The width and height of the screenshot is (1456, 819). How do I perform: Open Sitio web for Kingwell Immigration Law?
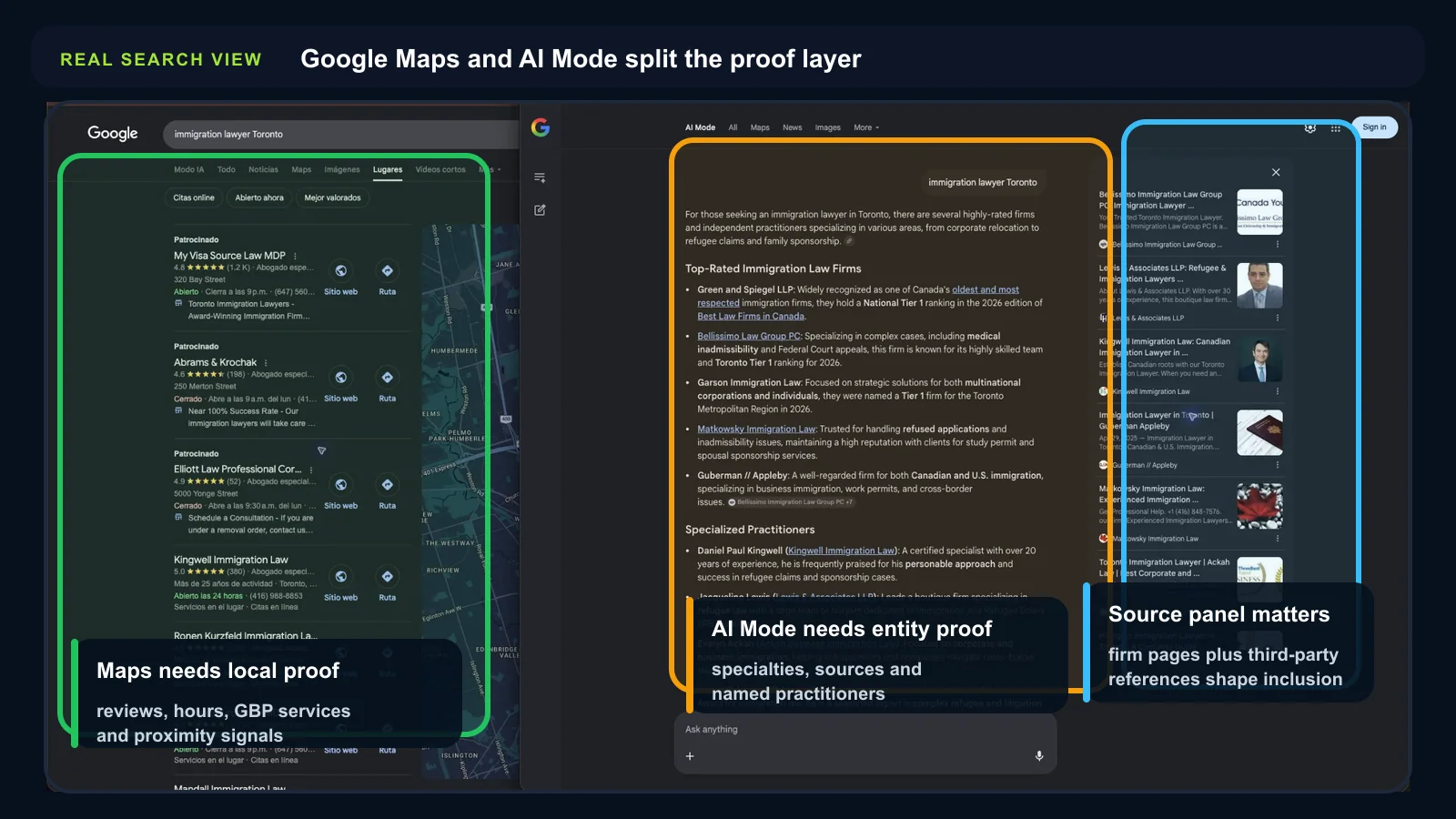tap(340, 584)
